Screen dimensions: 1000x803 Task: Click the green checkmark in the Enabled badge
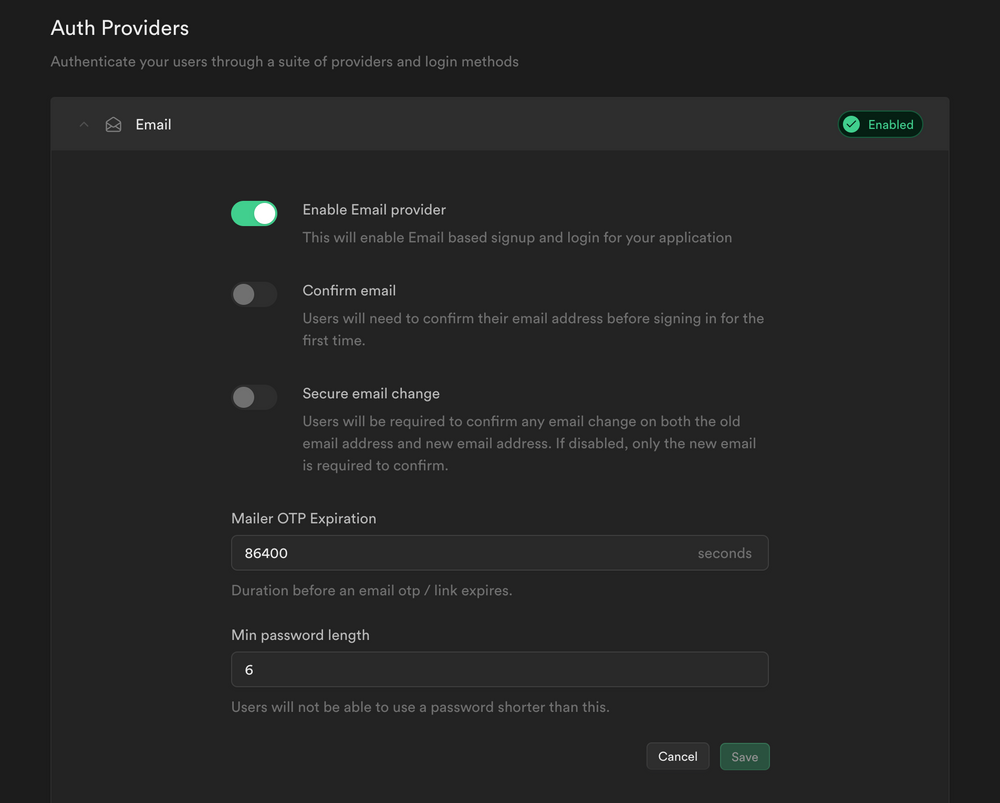coord(852,124)
